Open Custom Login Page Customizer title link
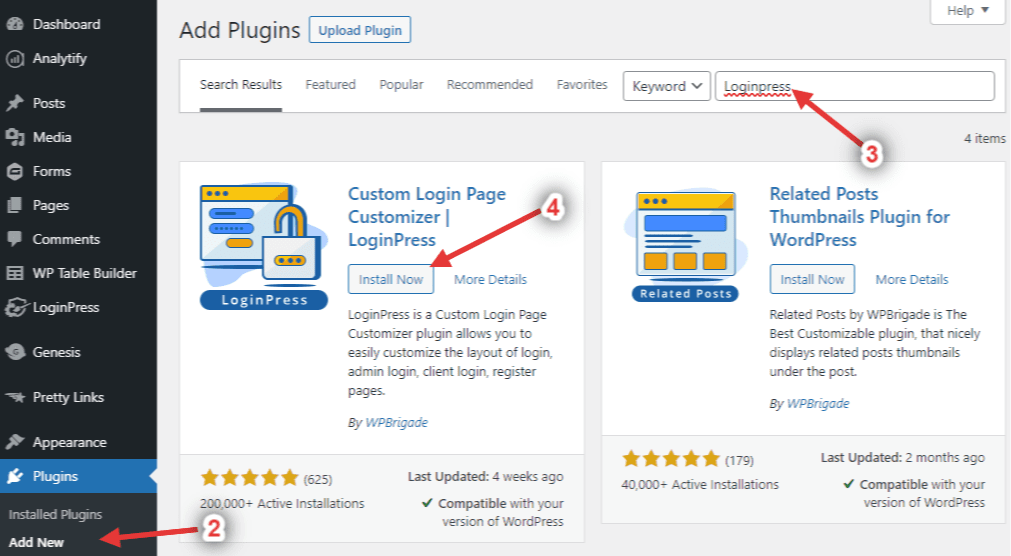This screenshot has height=556, width=1011. pyautogui.click(x=427, y=217)
